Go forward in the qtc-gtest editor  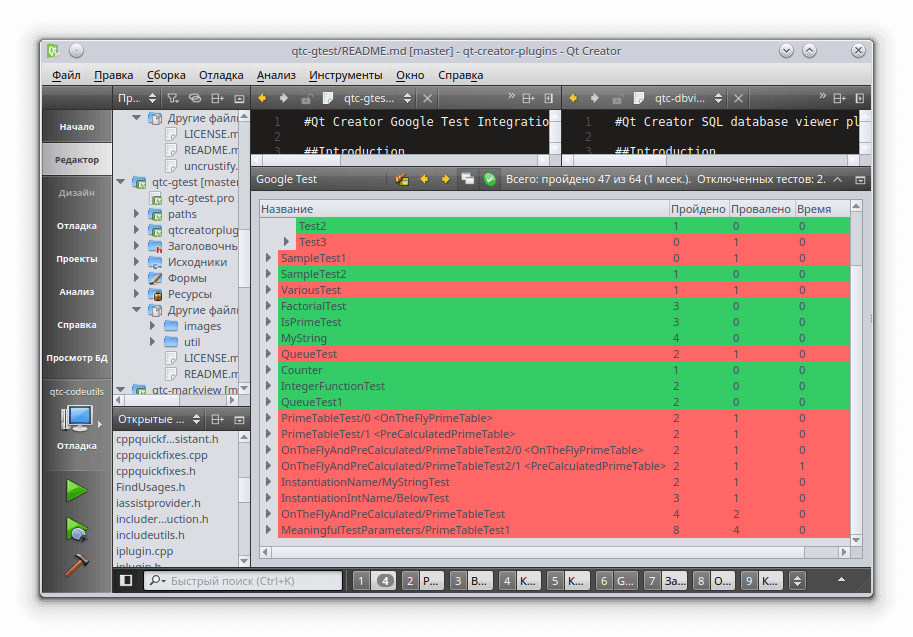tap(284, 98)
